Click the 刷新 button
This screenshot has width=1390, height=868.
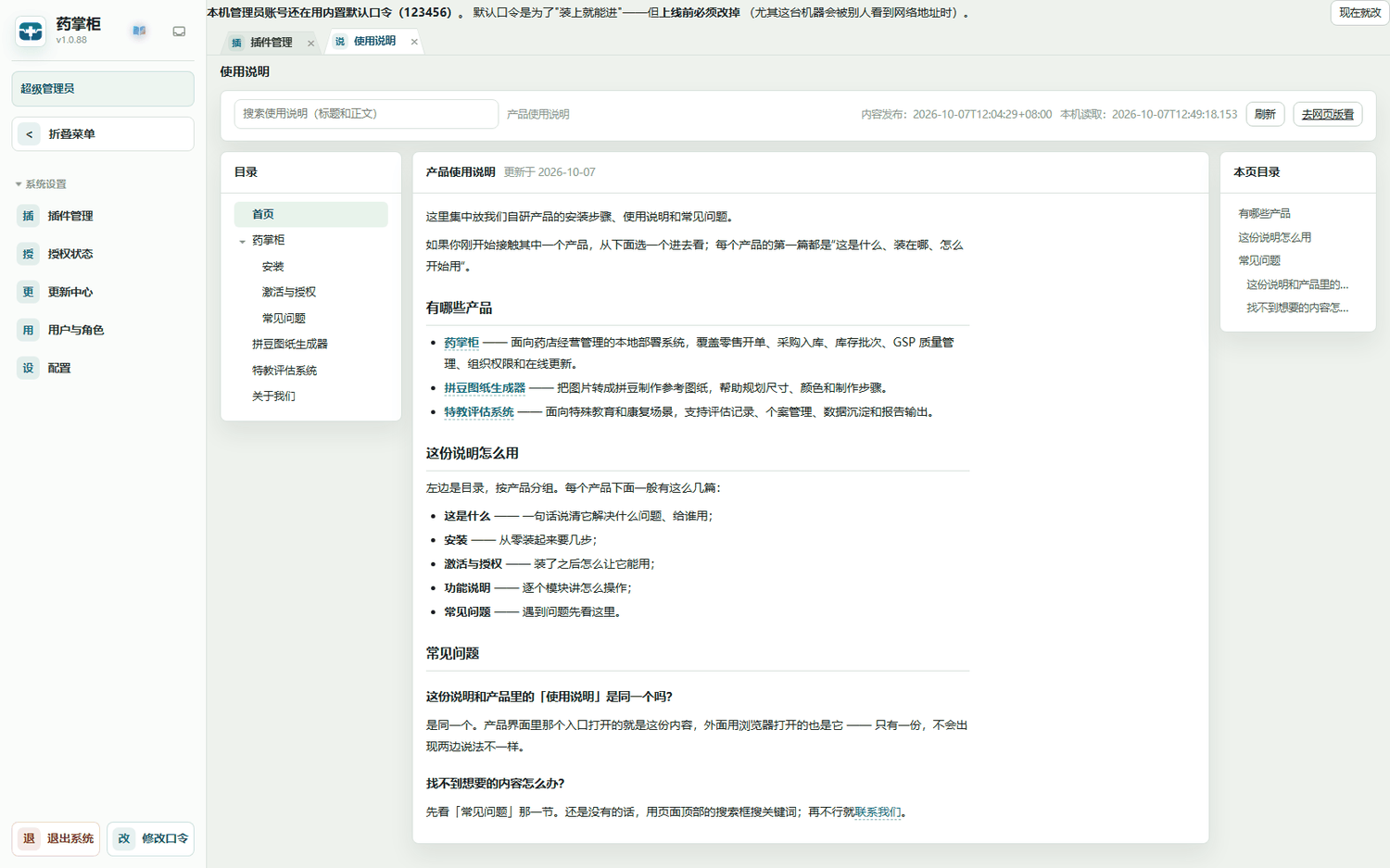1265,114
